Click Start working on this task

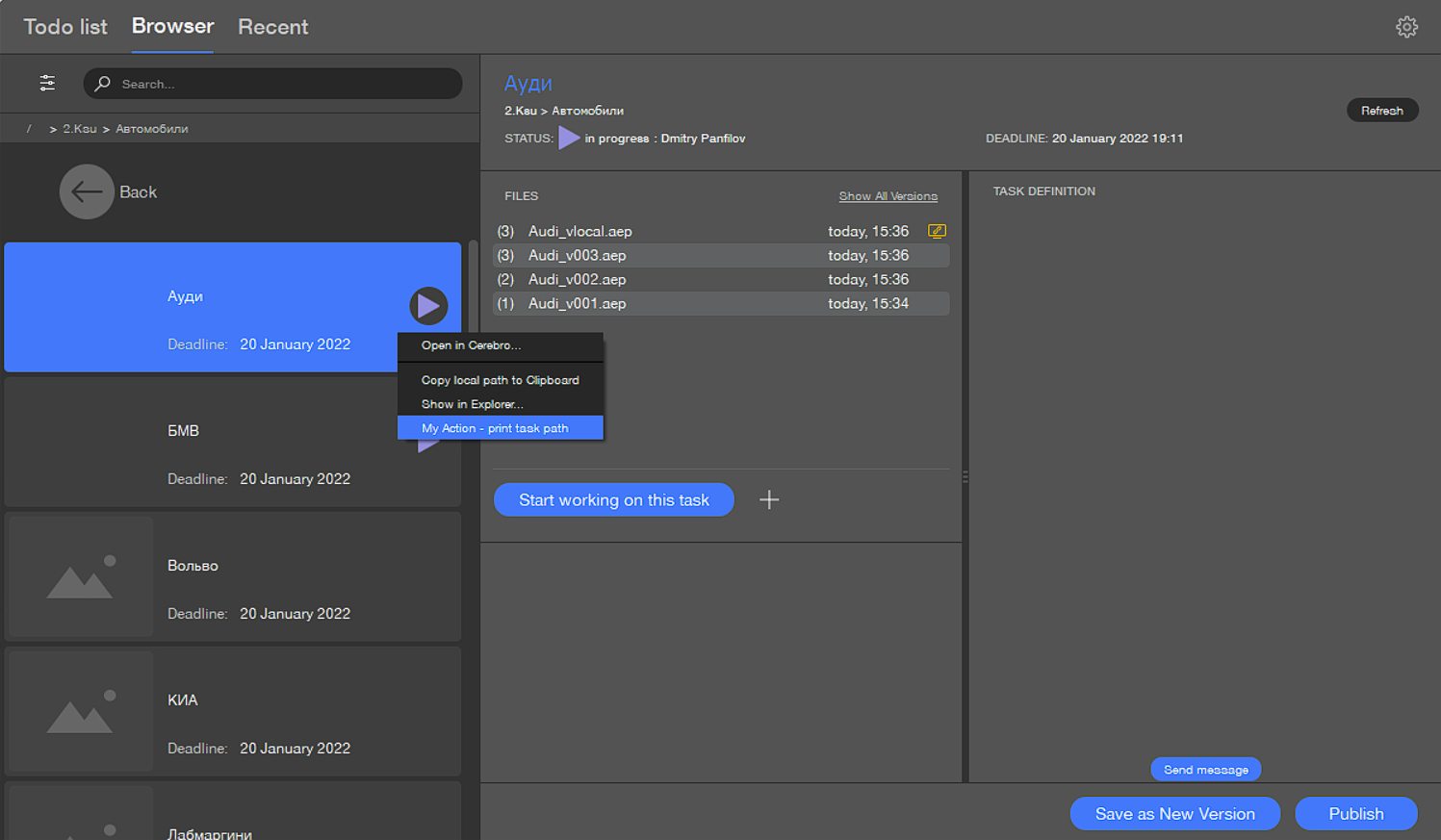pyautogui.click(x=614, y=499)
